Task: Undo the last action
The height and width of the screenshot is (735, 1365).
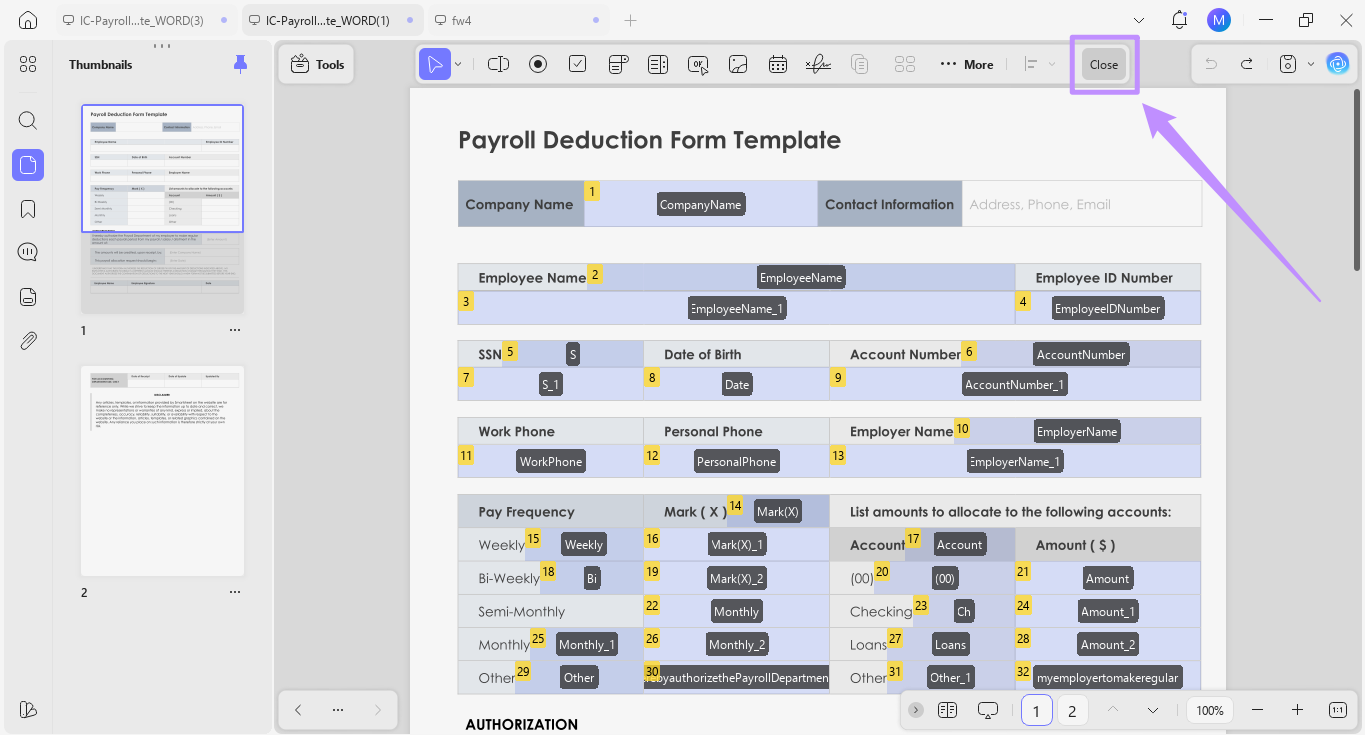Action: pyautogui.click(x=1211, y=64)
